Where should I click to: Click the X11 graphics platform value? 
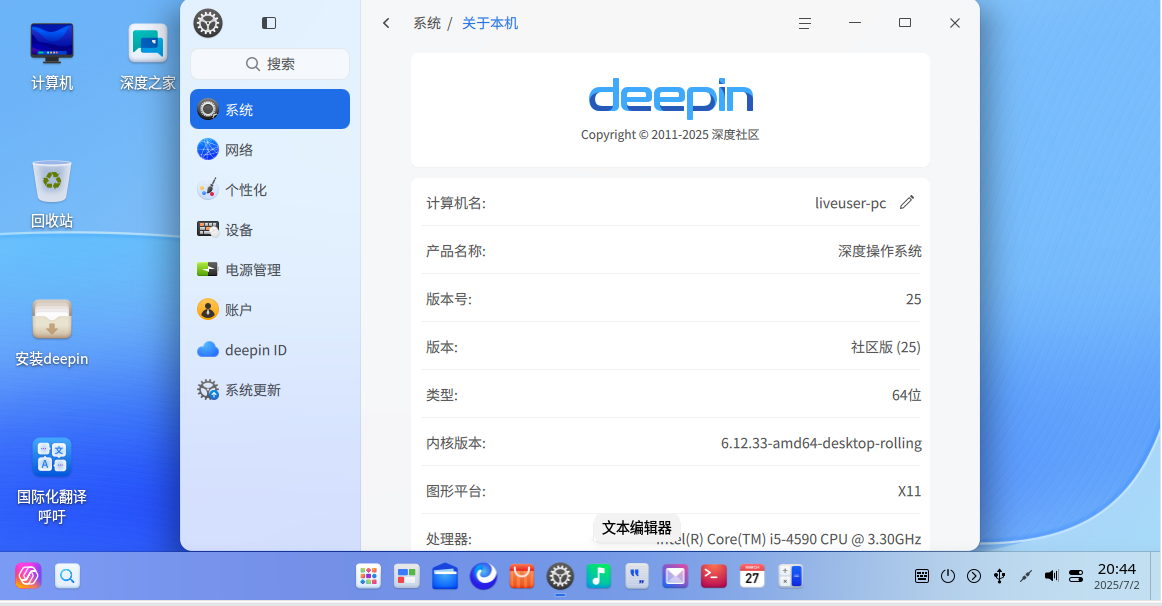[x=909, y=491]
